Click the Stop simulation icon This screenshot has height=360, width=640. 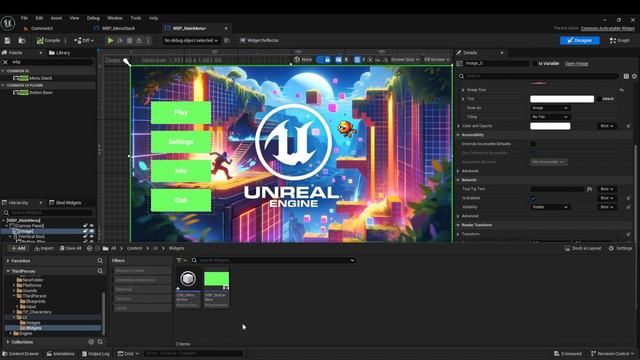(129, 40)
